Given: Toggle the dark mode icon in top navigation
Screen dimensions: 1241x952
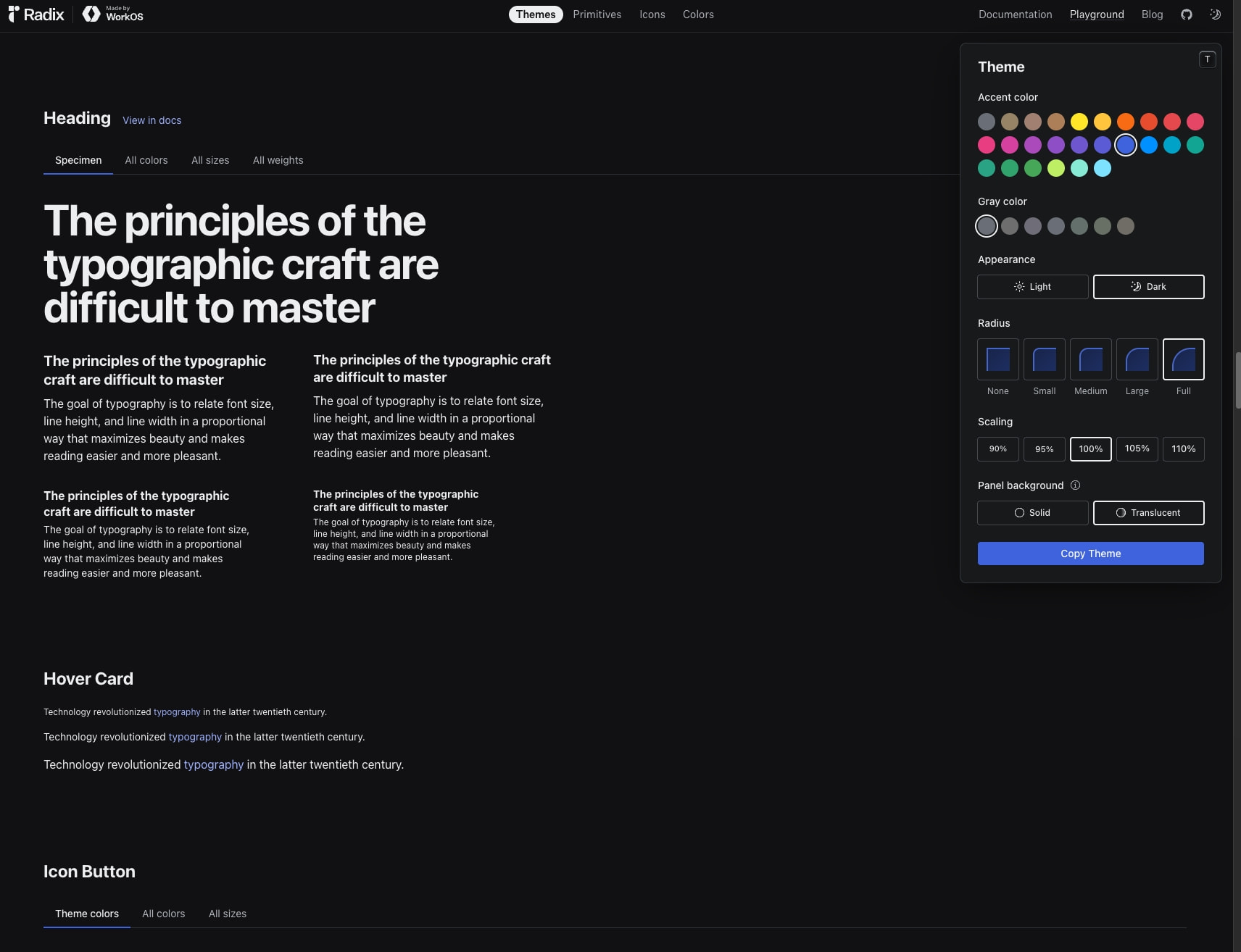Looking at the screenshot, I should point(1216,14).
